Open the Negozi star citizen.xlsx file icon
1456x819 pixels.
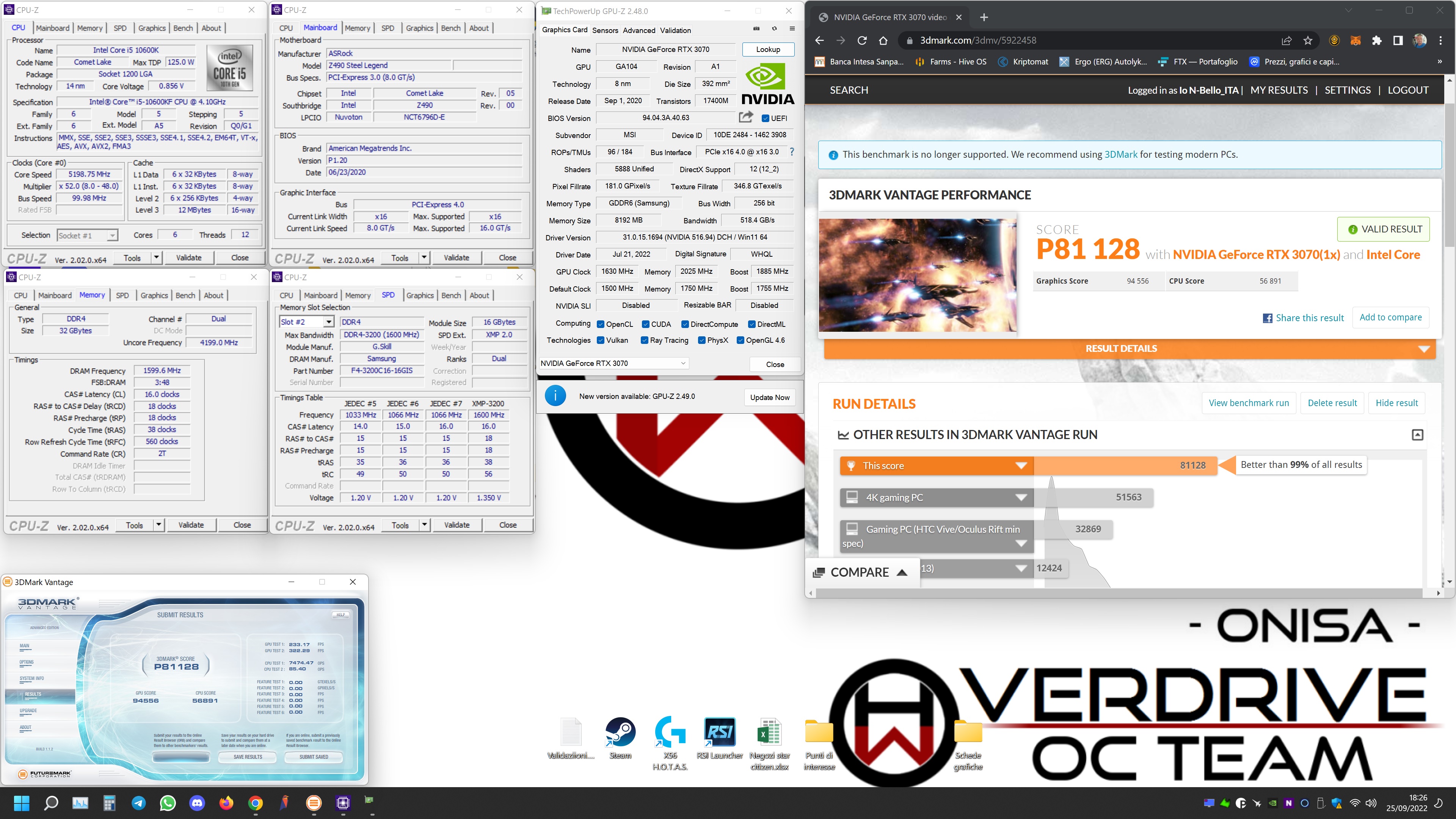[x=769, y=743]
